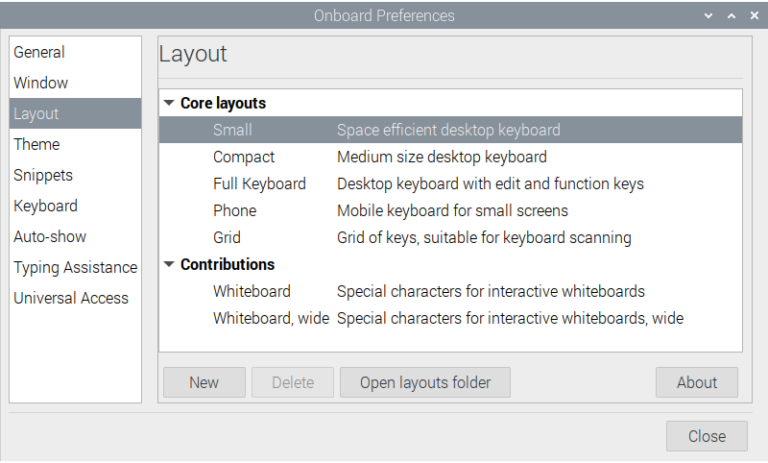Open the Snippets section

pos(43,175)
